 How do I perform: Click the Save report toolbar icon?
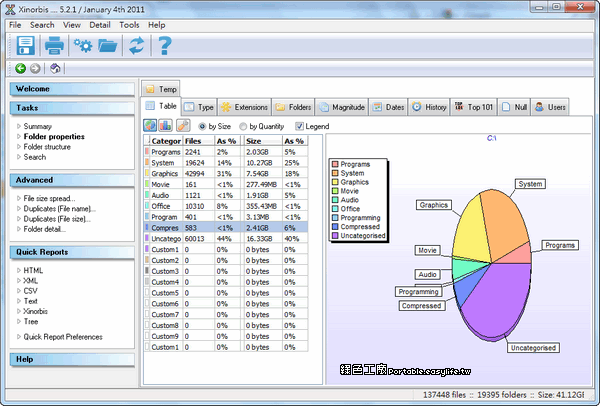coord(26,46)
